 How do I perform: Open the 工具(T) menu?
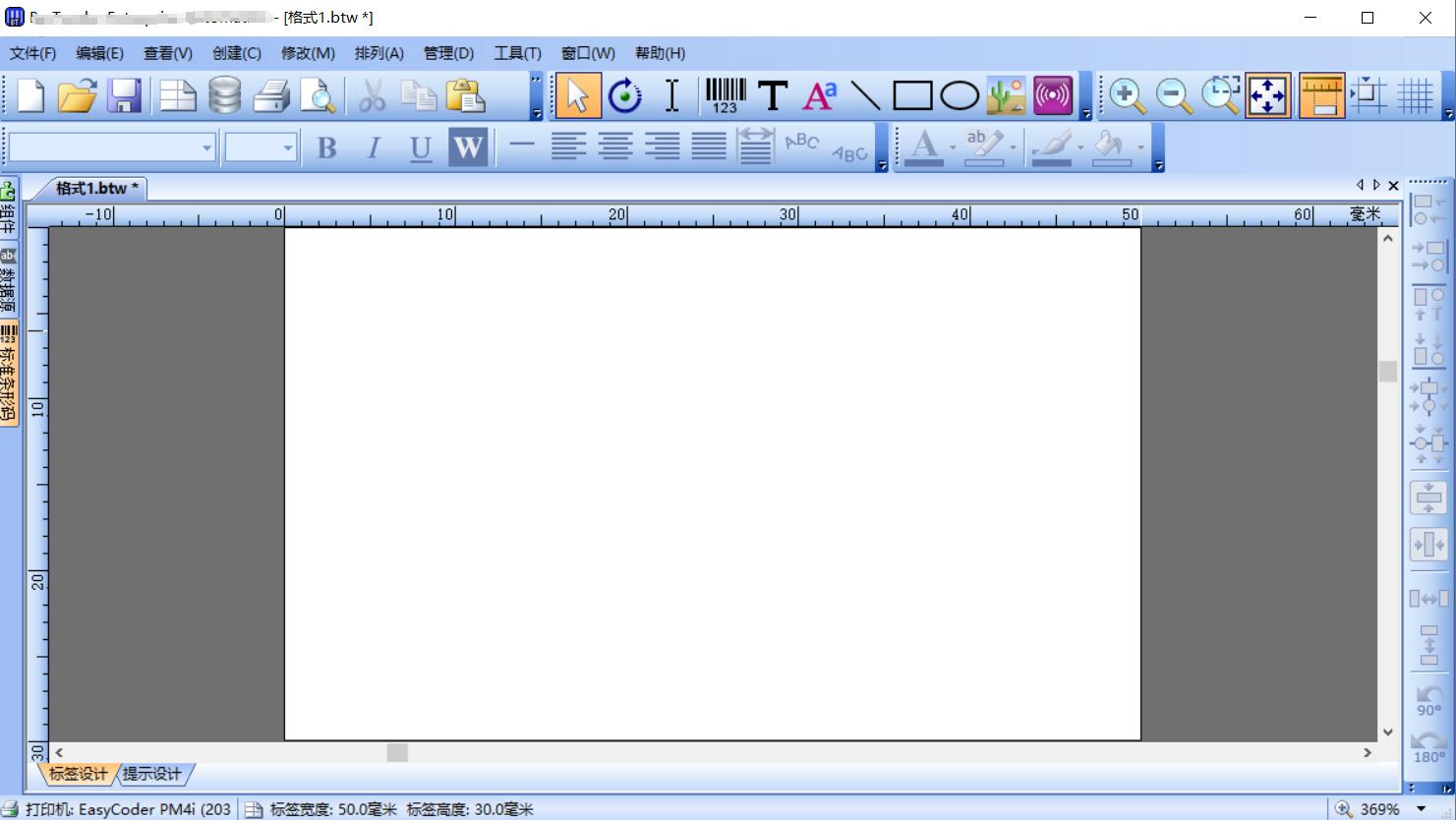(x=517, y=53)
